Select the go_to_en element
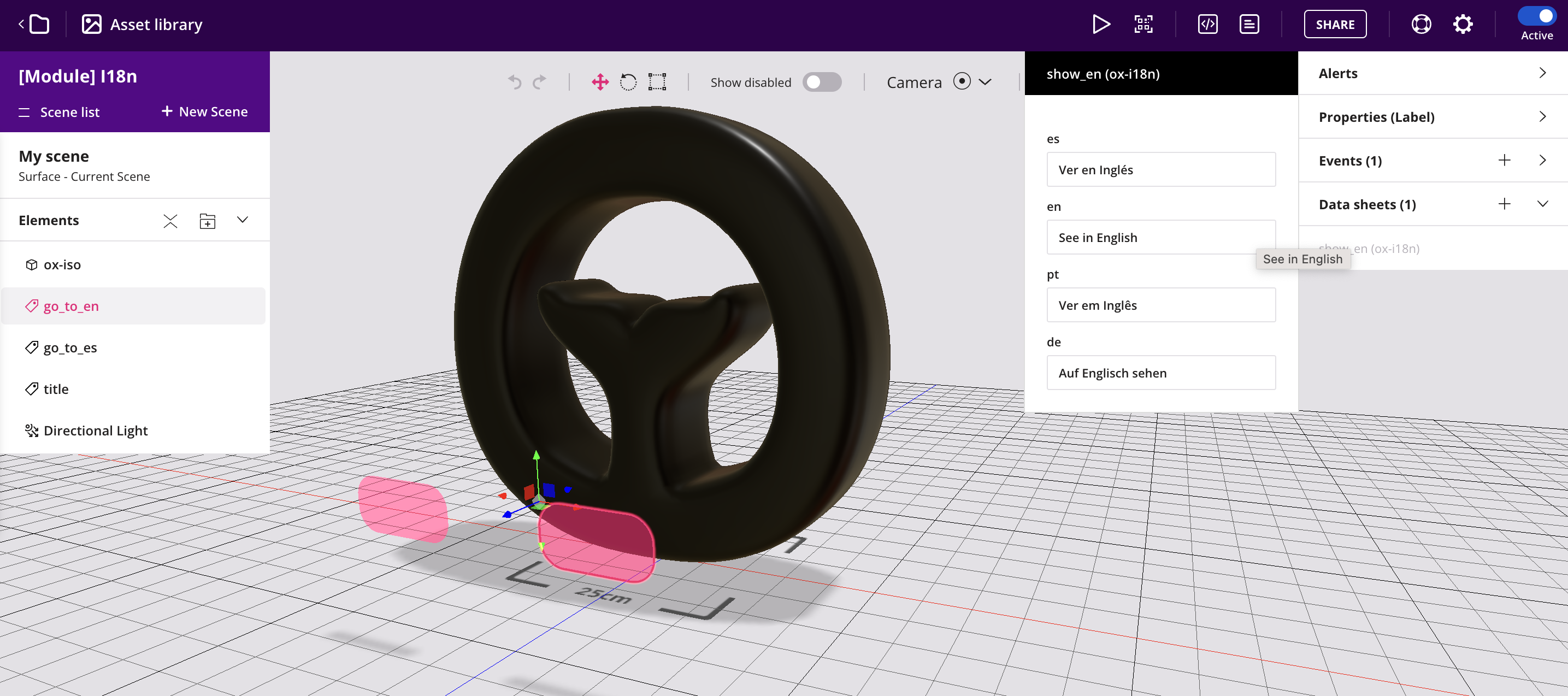Viewport: 1568px width, 696px height. pos(71,305)
